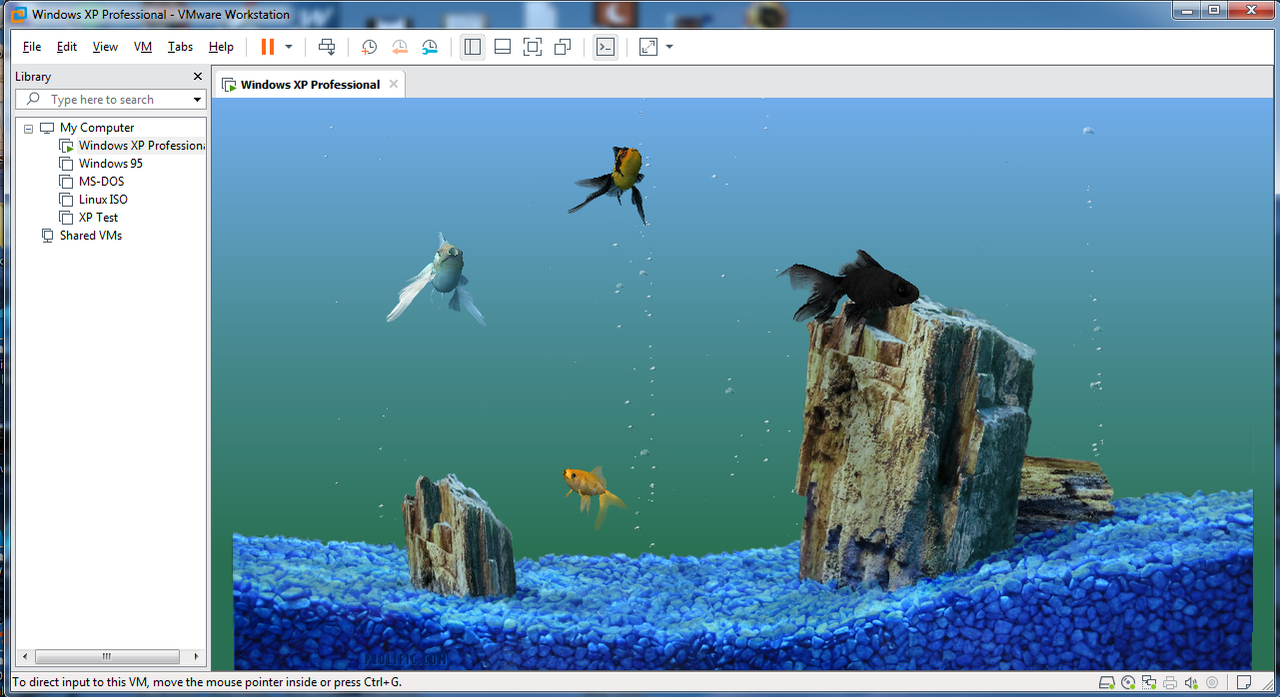Open the snapshot manager
This screenshot has height=697, width=1280.
430,47
